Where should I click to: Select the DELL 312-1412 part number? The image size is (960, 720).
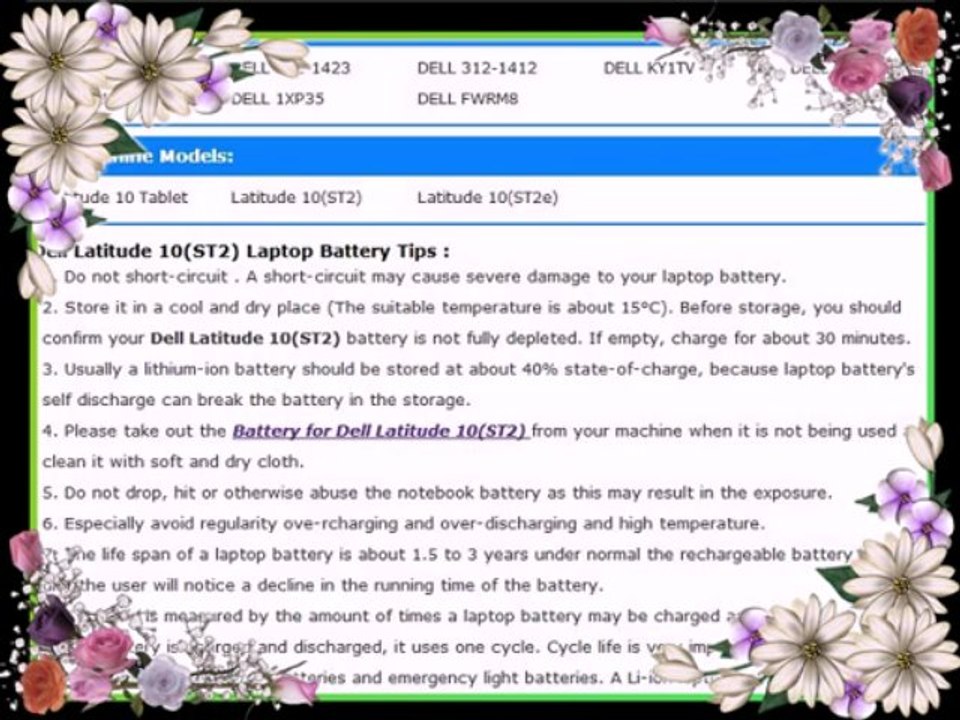477,68
